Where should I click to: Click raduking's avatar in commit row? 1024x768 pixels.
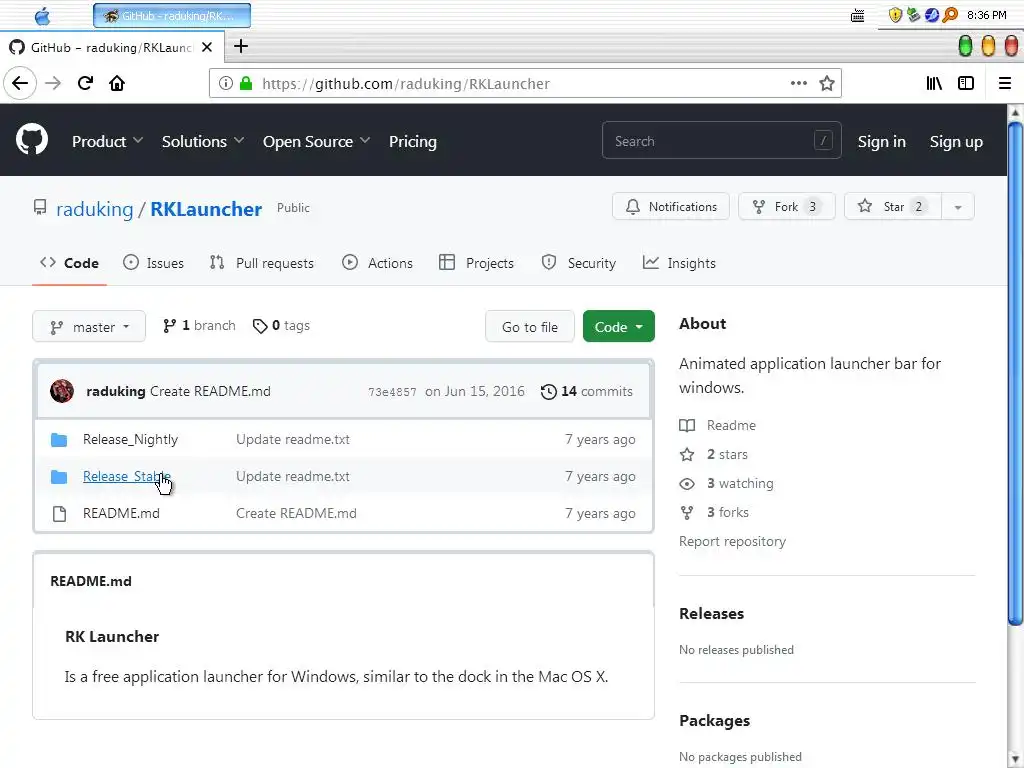tap(62, 391)
